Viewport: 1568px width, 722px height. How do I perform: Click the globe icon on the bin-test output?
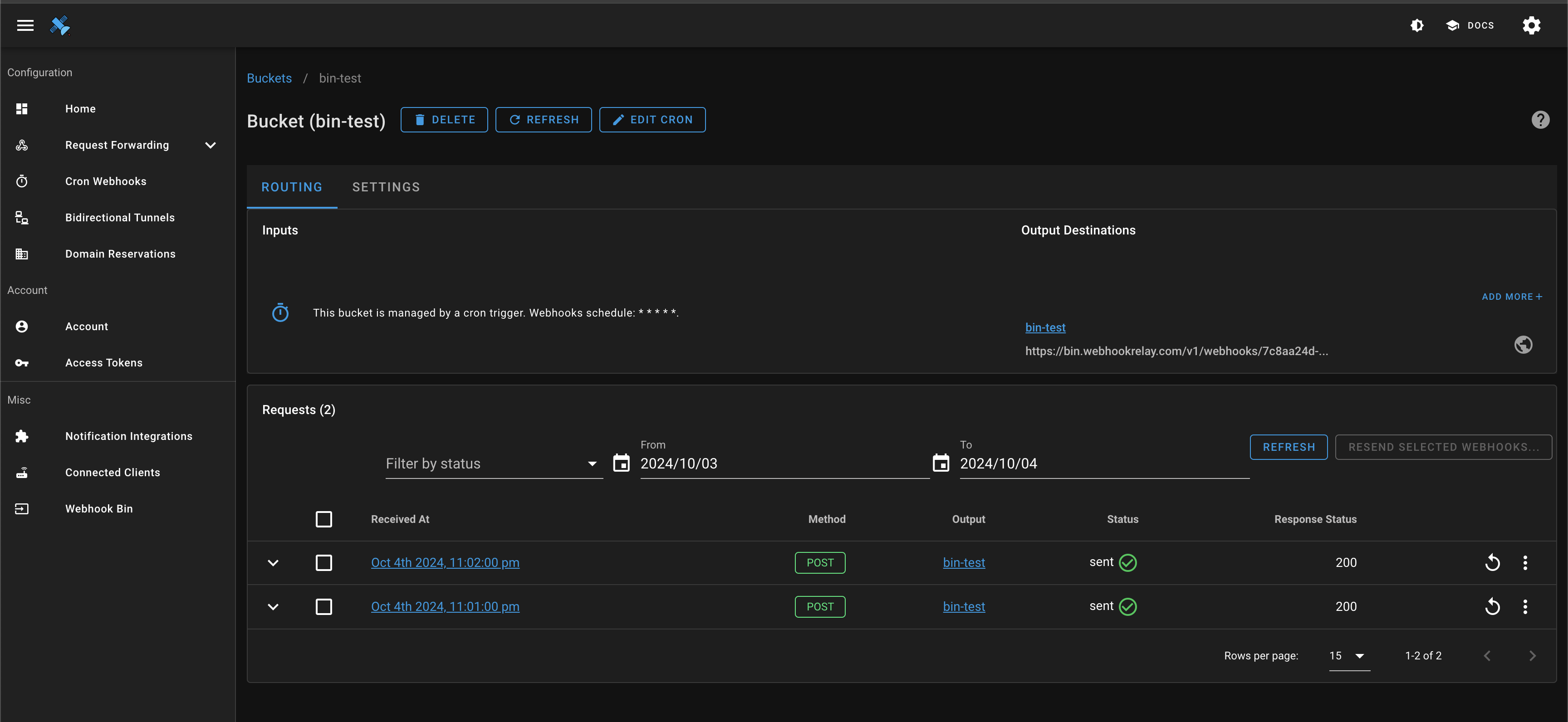tap(1524, 344)
